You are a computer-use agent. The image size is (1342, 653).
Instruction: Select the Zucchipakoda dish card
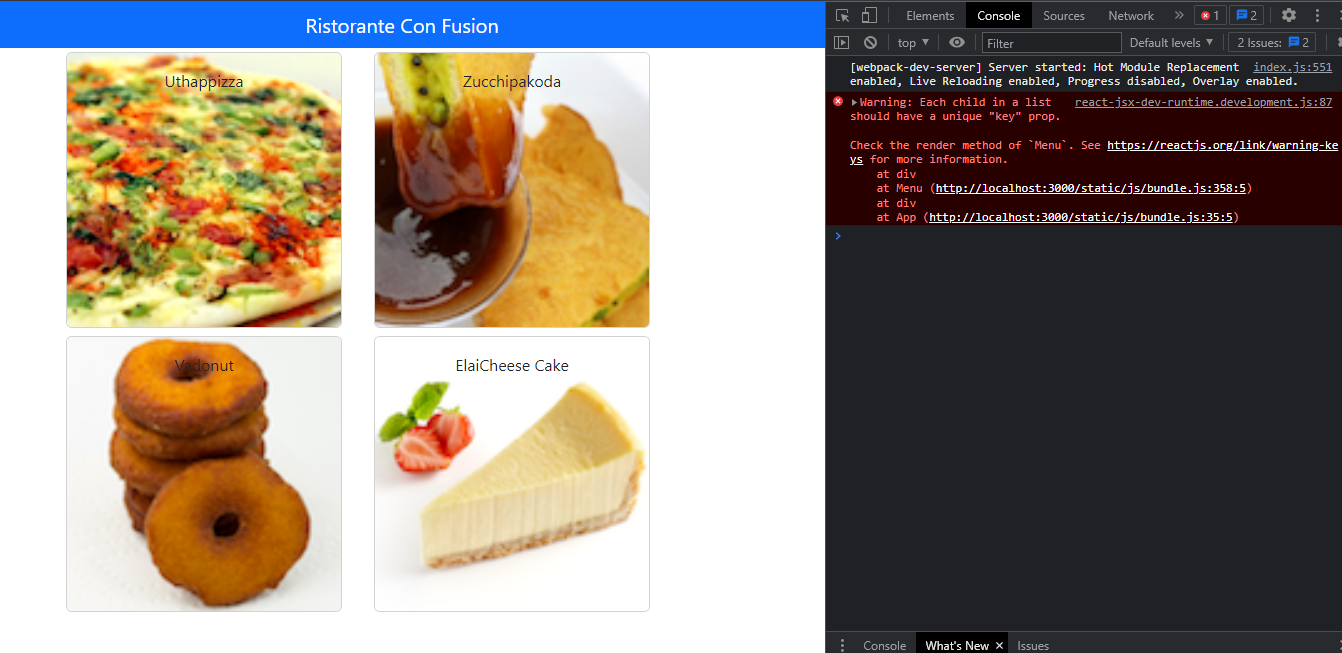point(512,190)
